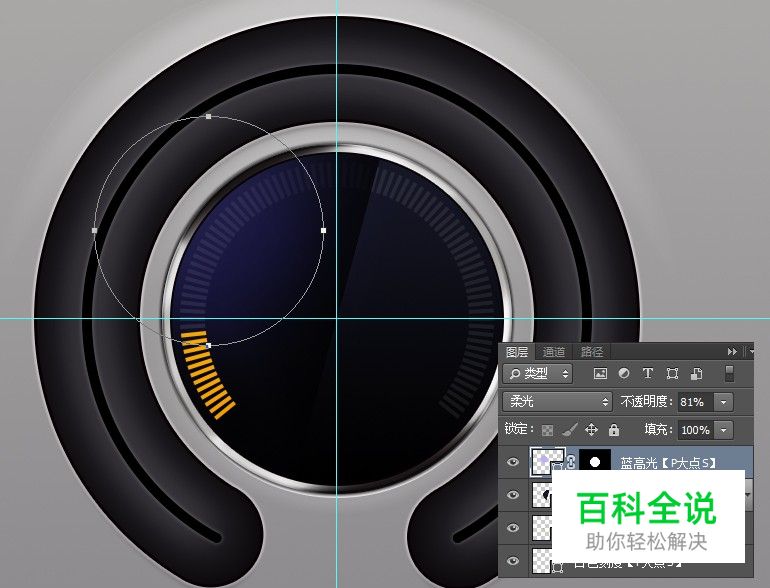Image resolution: width=770 pixels, height=588 pixels.
Task: Switch to the 图层 tab
Action: 517,352
